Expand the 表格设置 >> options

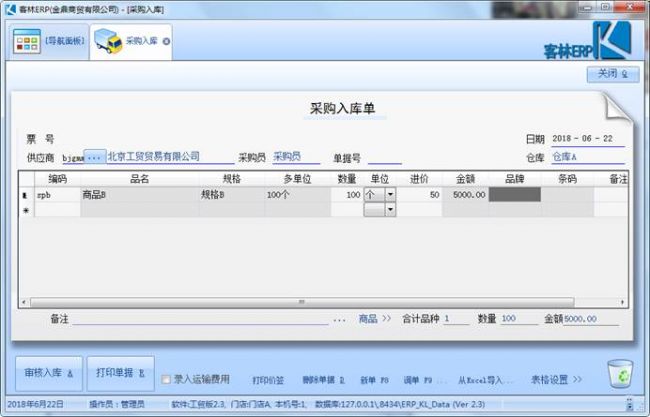tap(555, 380)
